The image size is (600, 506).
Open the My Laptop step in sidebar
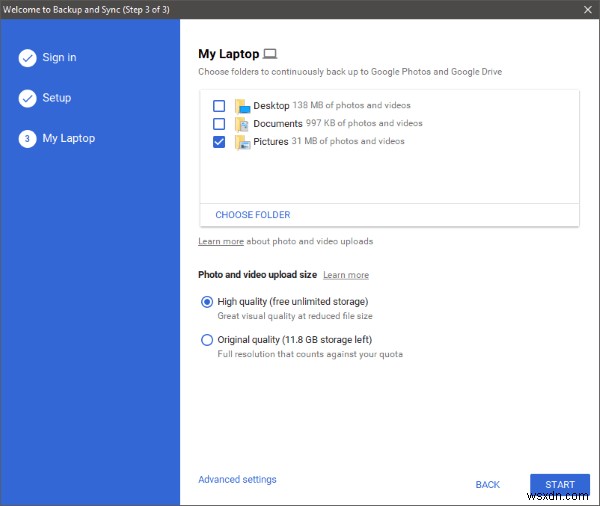68,138
